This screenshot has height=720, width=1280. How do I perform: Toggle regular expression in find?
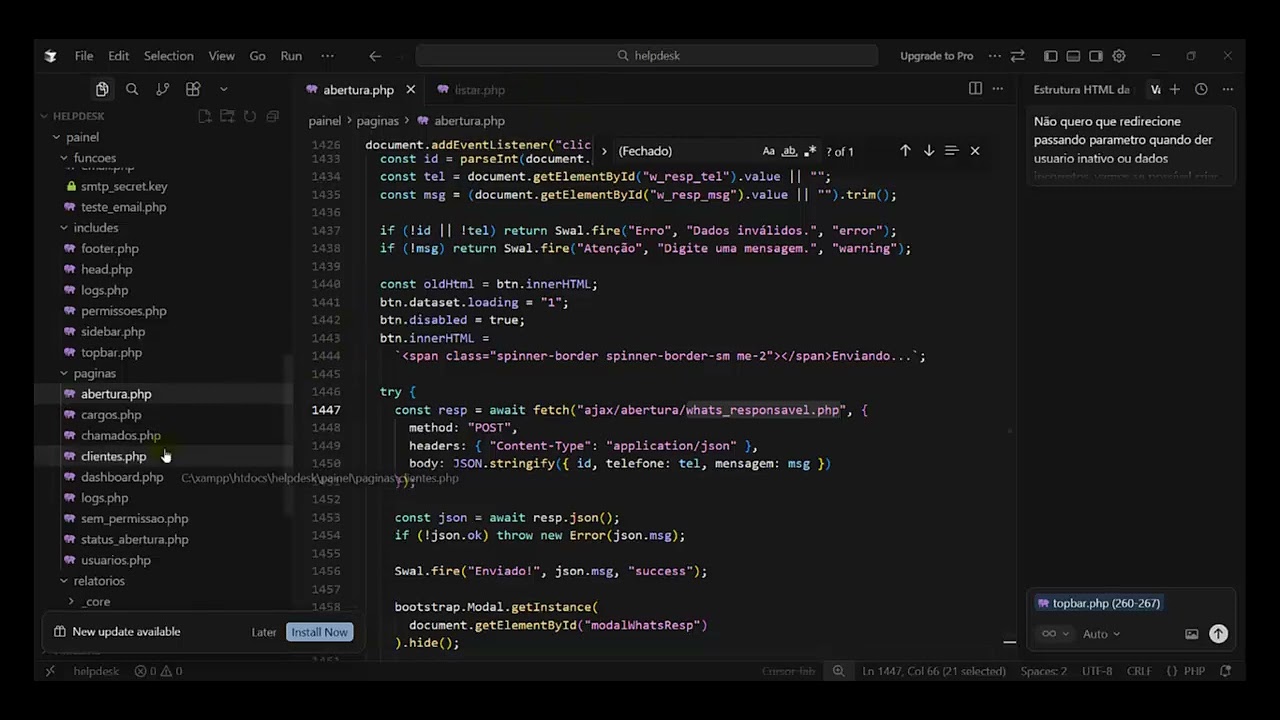pos(810,151)
